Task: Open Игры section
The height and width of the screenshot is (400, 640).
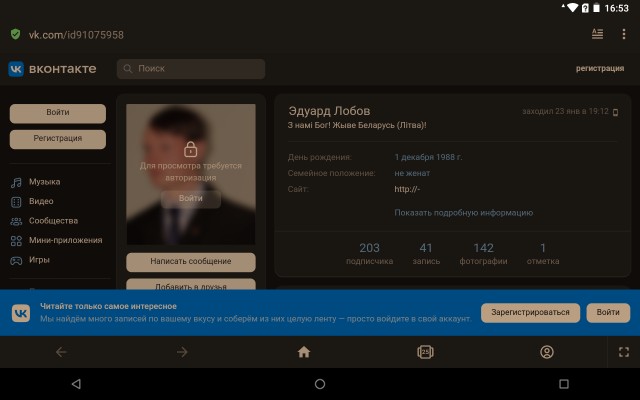Action: [x=39, y=260]
